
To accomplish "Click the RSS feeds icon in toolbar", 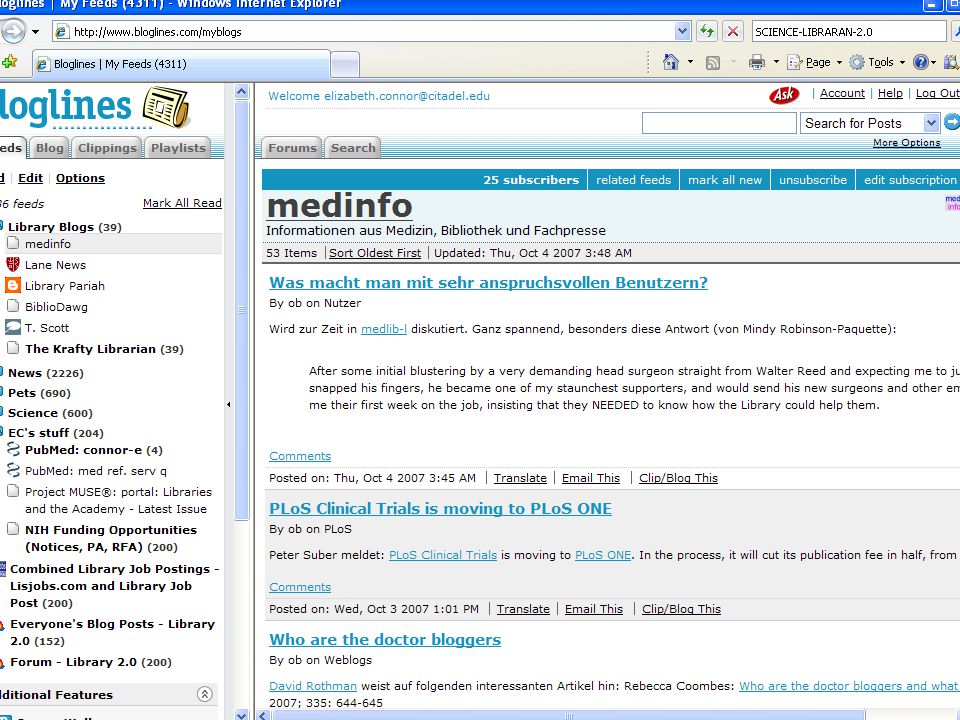I will click(713, 62).
